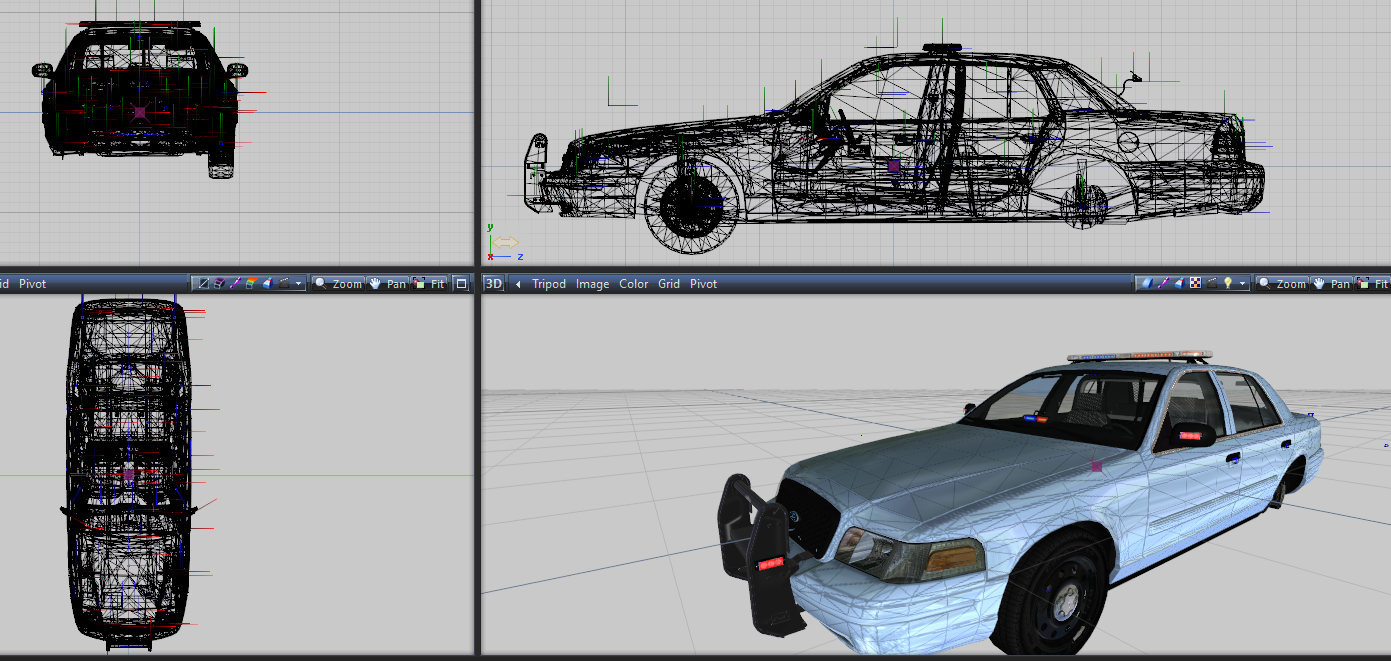Click the orange double-arrow gizmo in the side view
This screenshot has height=661, width=1391.
(x=505, y=242)
